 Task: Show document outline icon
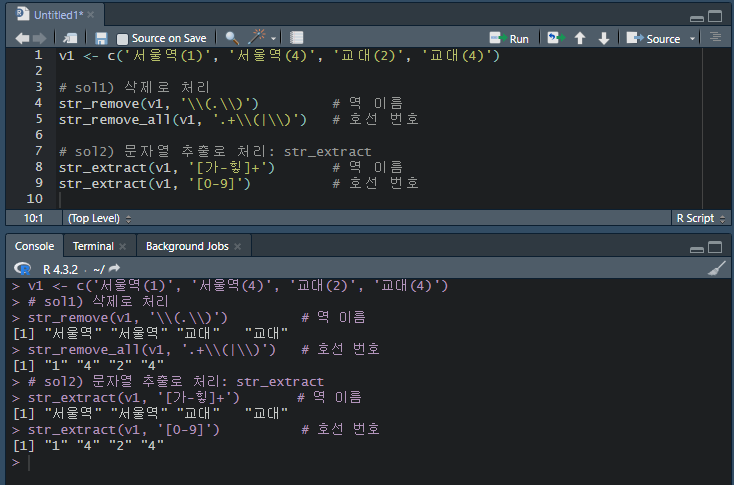715,37
